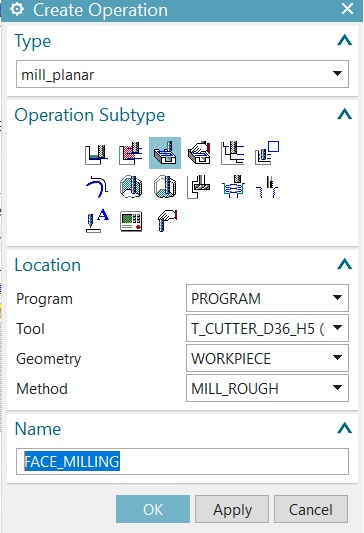Click the FACE_MILLING name input field

[182, 462]
